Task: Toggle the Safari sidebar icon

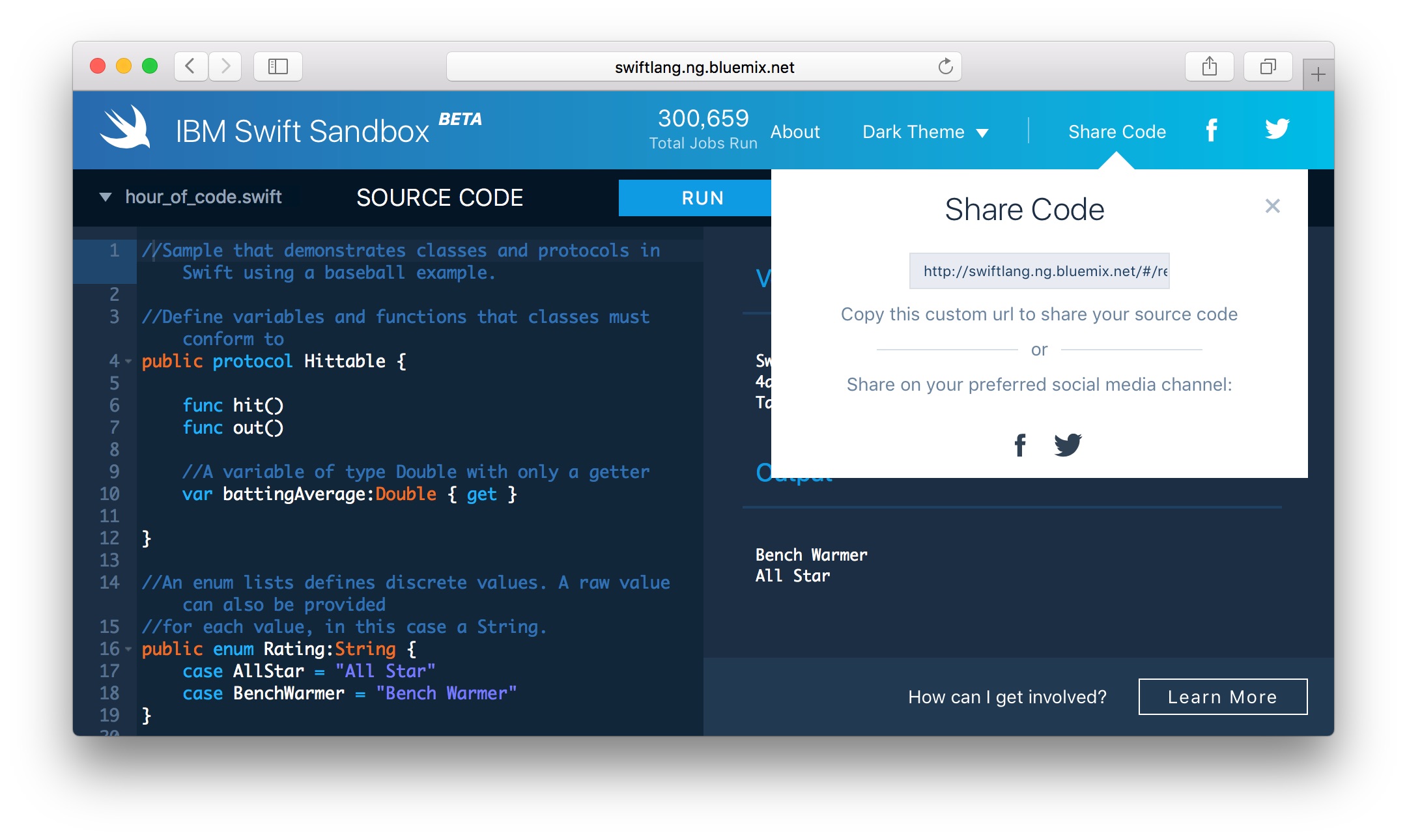Action: point(277,66)
